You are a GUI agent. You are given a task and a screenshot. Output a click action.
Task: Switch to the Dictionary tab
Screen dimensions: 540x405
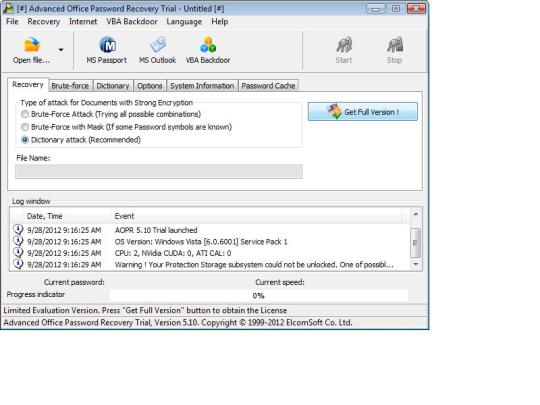click(113, 86)
